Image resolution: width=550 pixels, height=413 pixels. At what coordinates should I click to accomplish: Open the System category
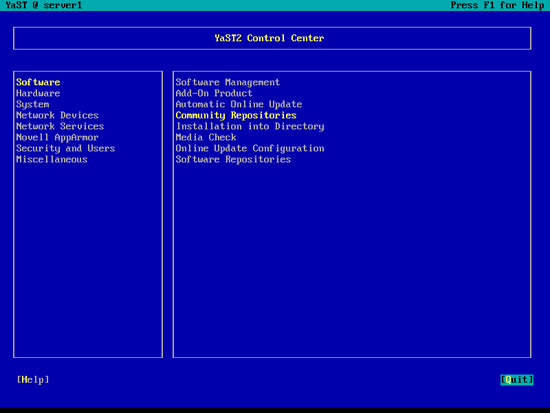[x=33, y=105]
